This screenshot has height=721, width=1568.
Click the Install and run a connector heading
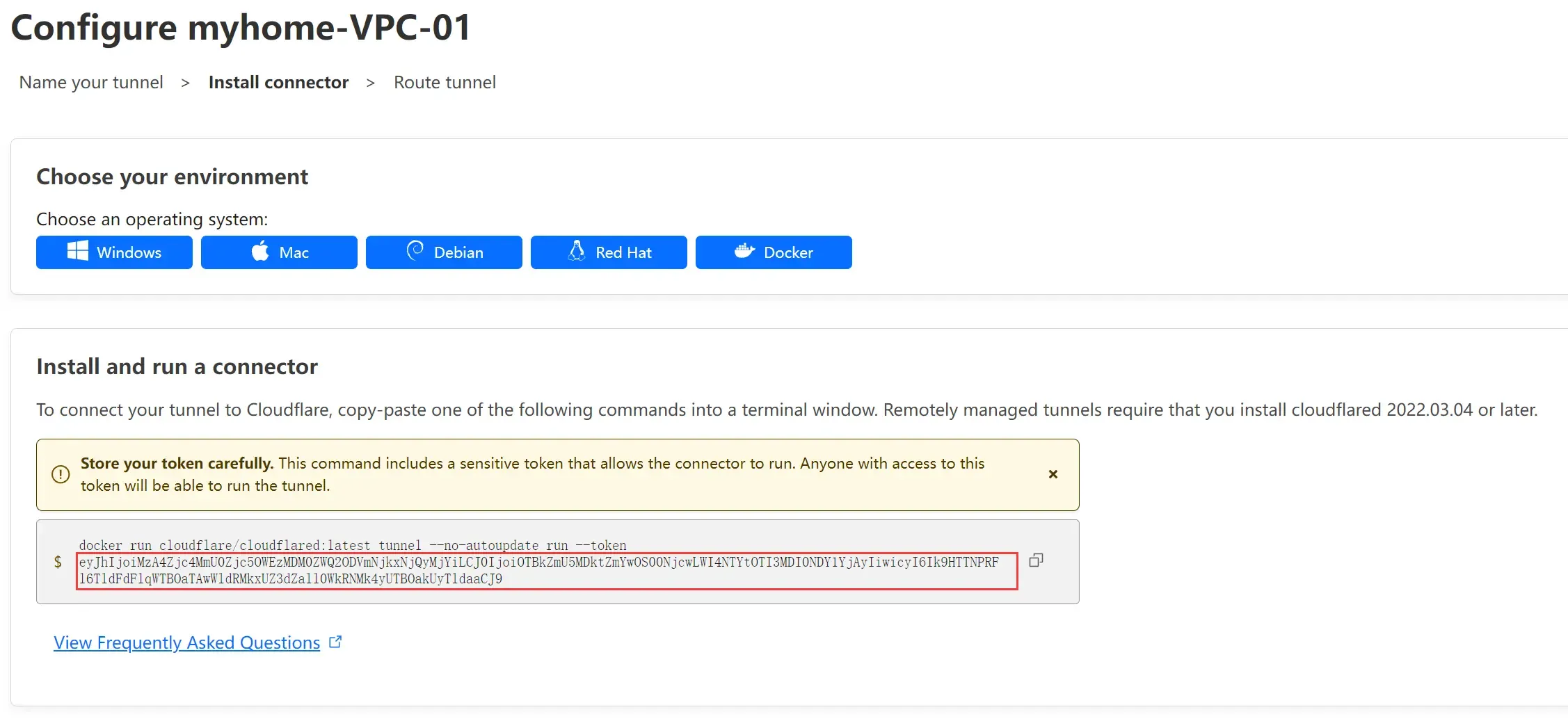coord(177,366)
